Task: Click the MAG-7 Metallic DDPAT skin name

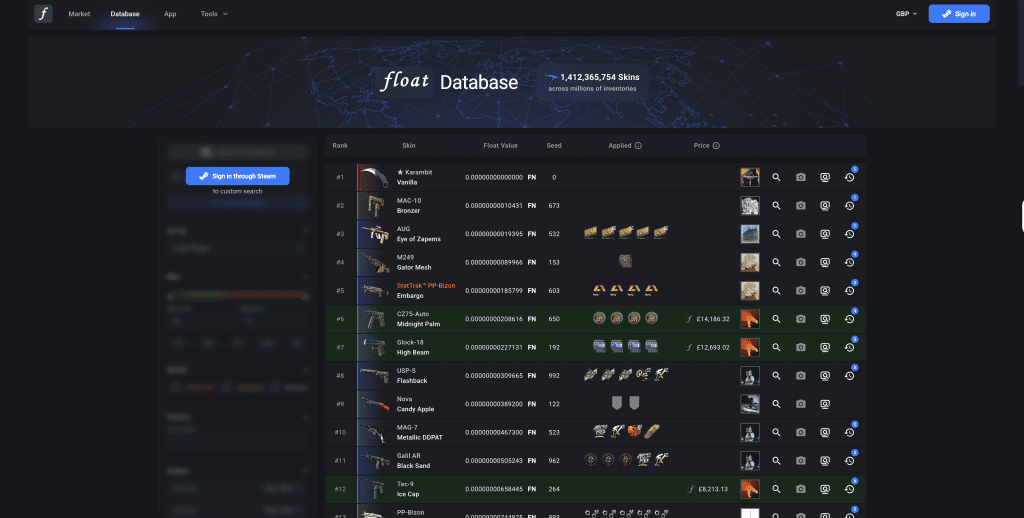Action: [x=419, y=437]
